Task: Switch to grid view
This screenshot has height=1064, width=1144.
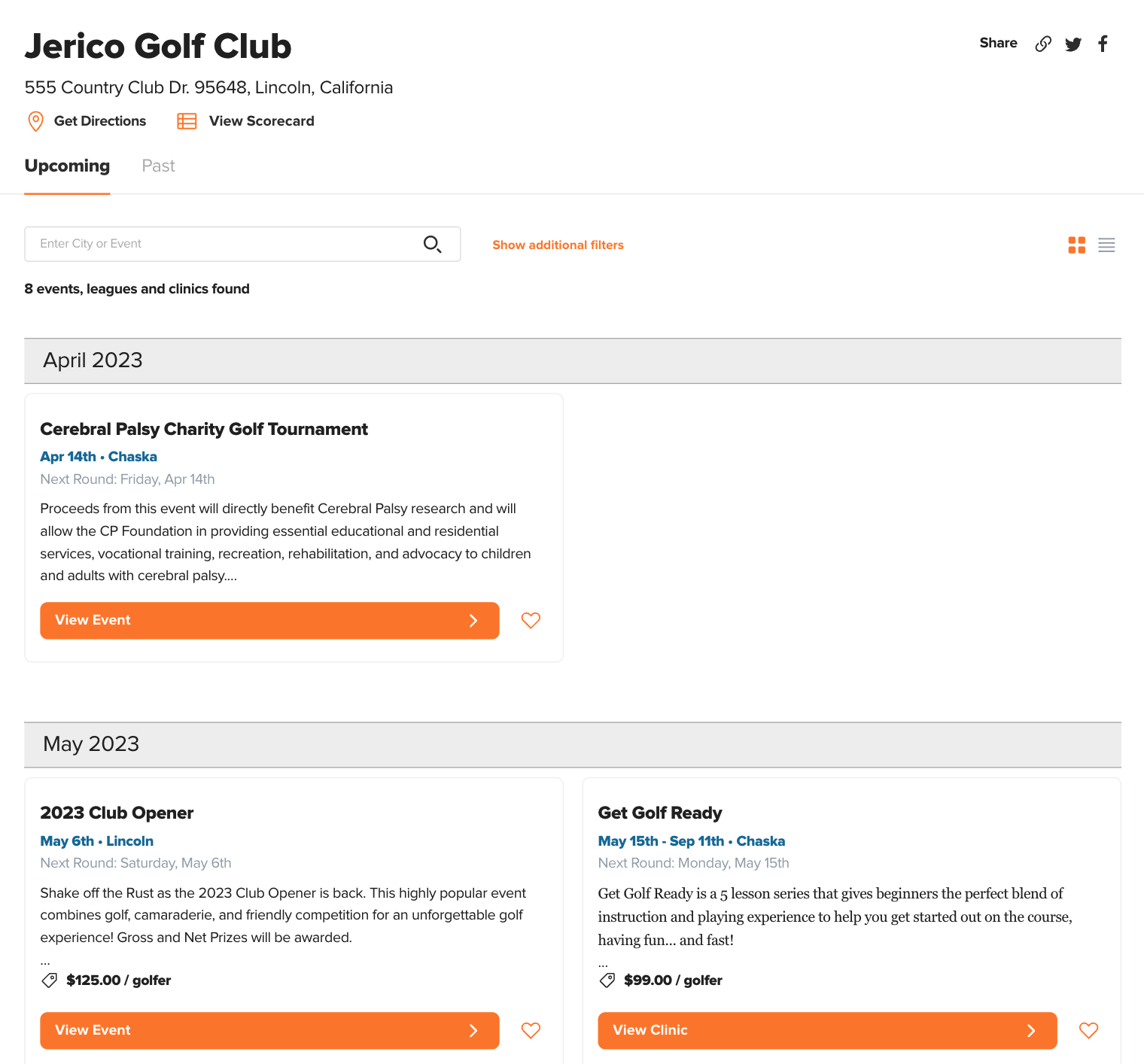Action: [x=1077, y=245]
